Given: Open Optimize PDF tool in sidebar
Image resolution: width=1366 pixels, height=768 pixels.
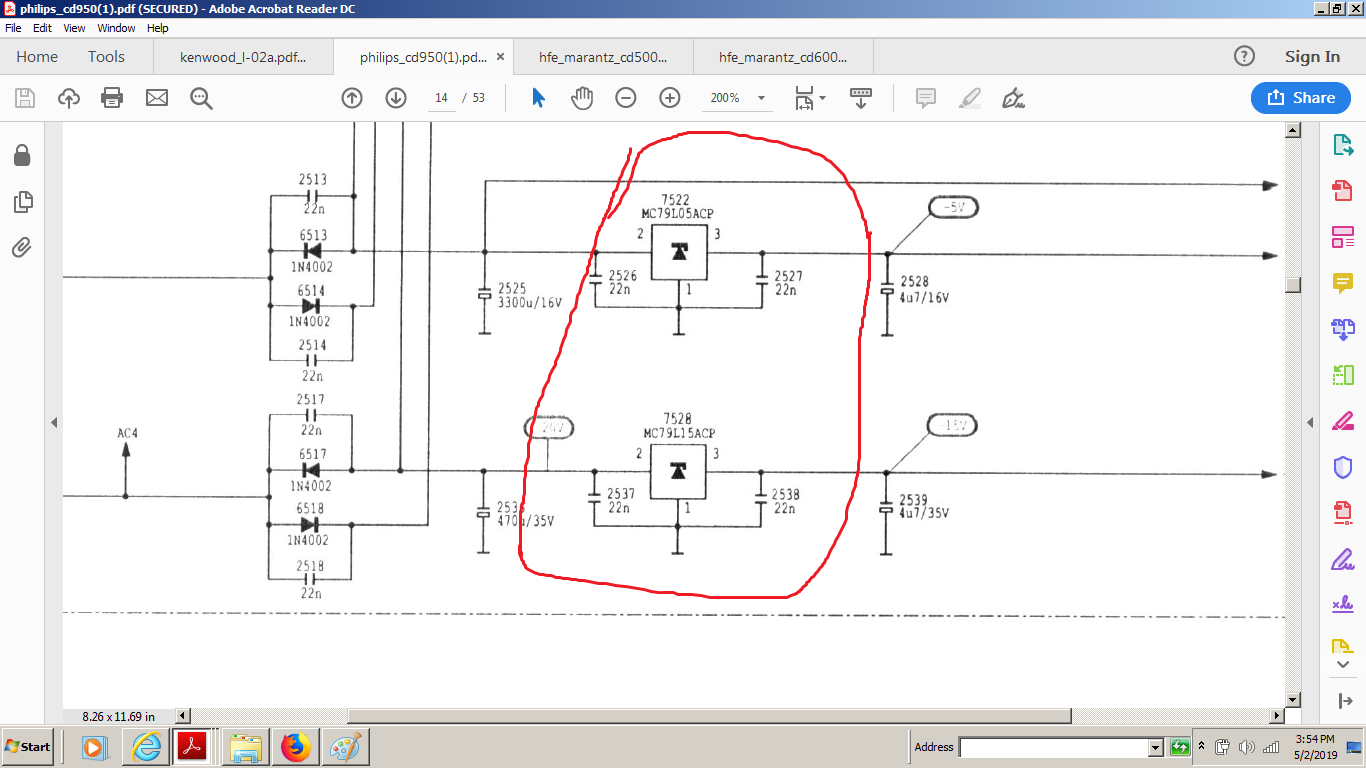Looking at the screenshot, I should coord(1343,513).
